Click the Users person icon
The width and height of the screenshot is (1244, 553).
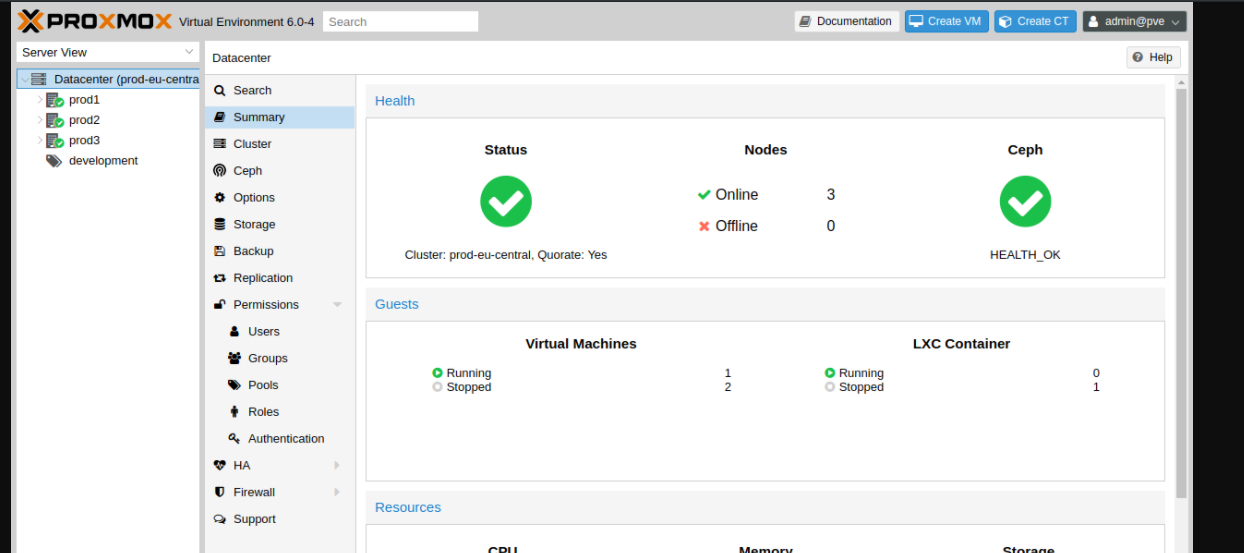(235, 332)
